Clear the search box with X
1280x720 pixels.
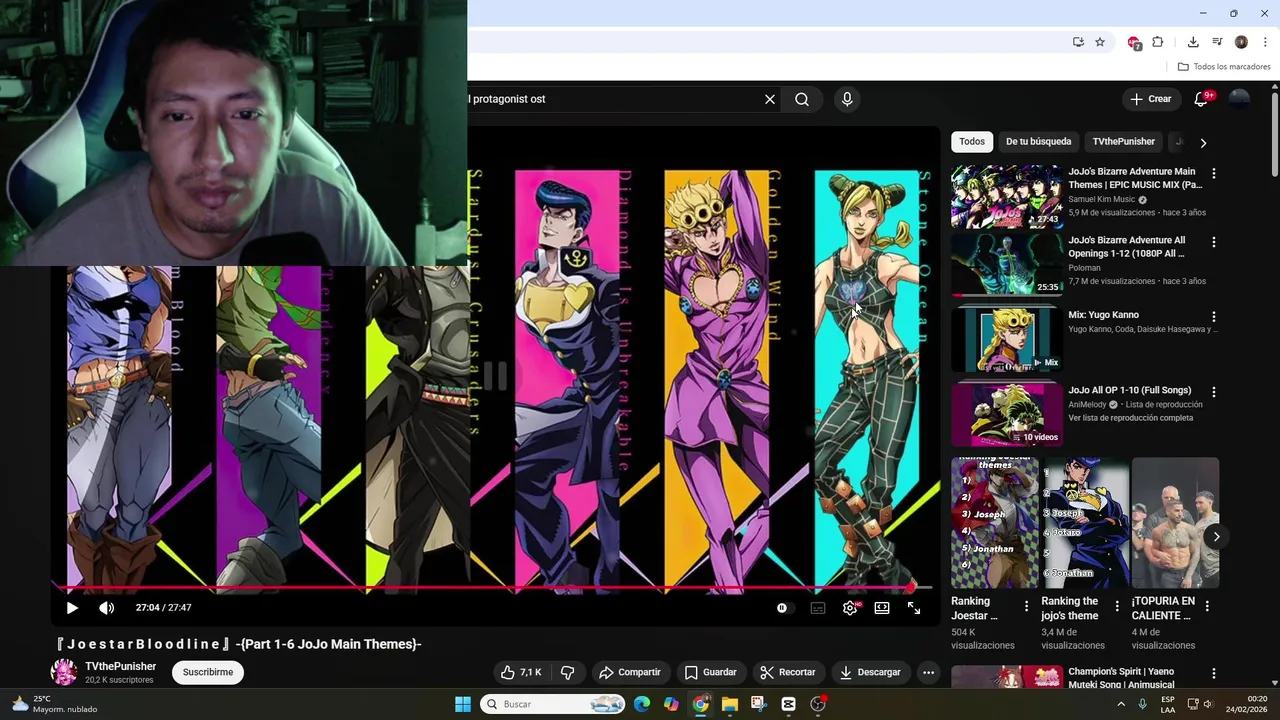click(x=770, y=99)
